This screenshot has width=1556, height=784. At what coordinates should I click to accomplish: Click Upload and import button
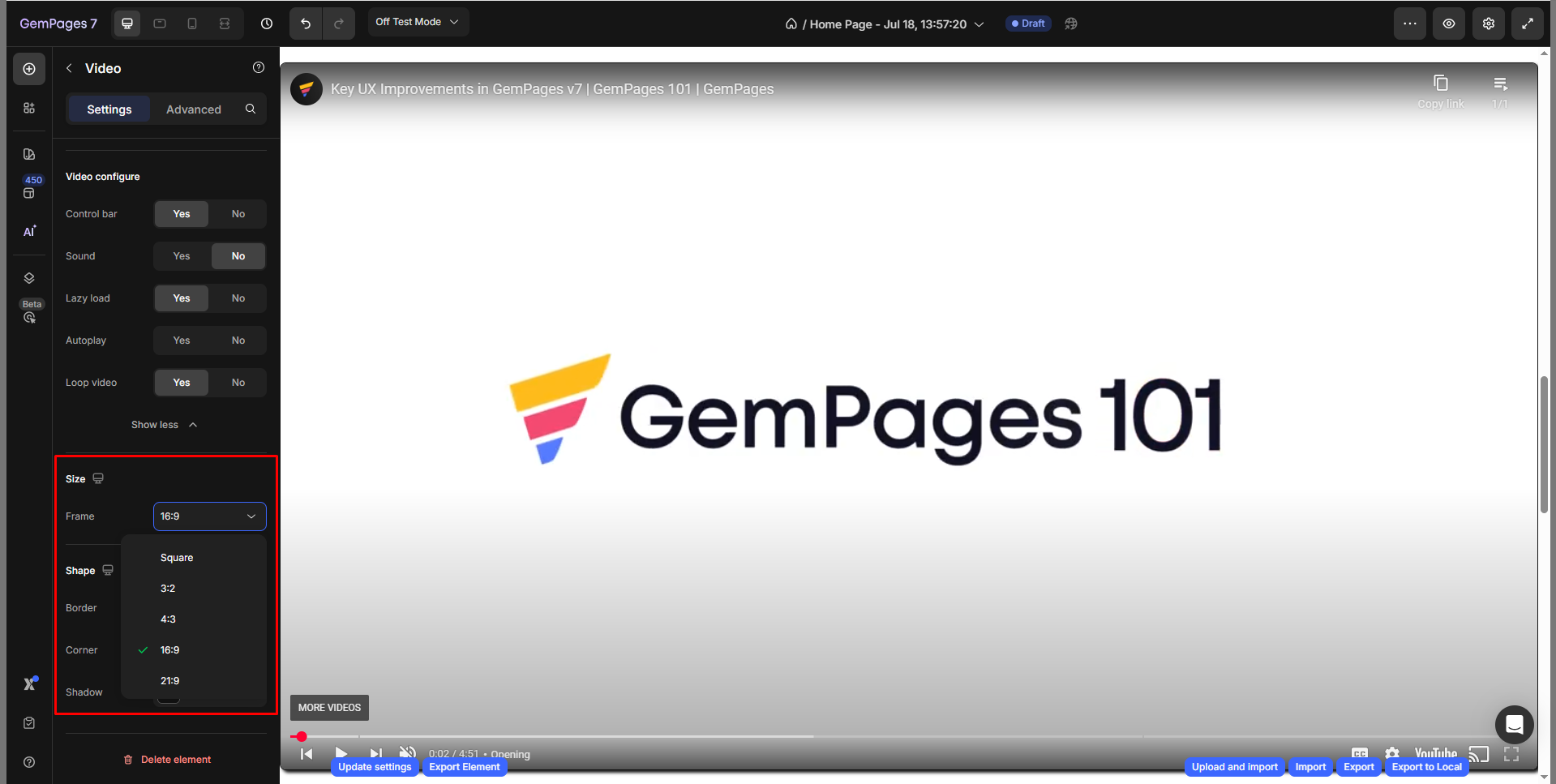pyautogui.click(x=1235, y=767)
